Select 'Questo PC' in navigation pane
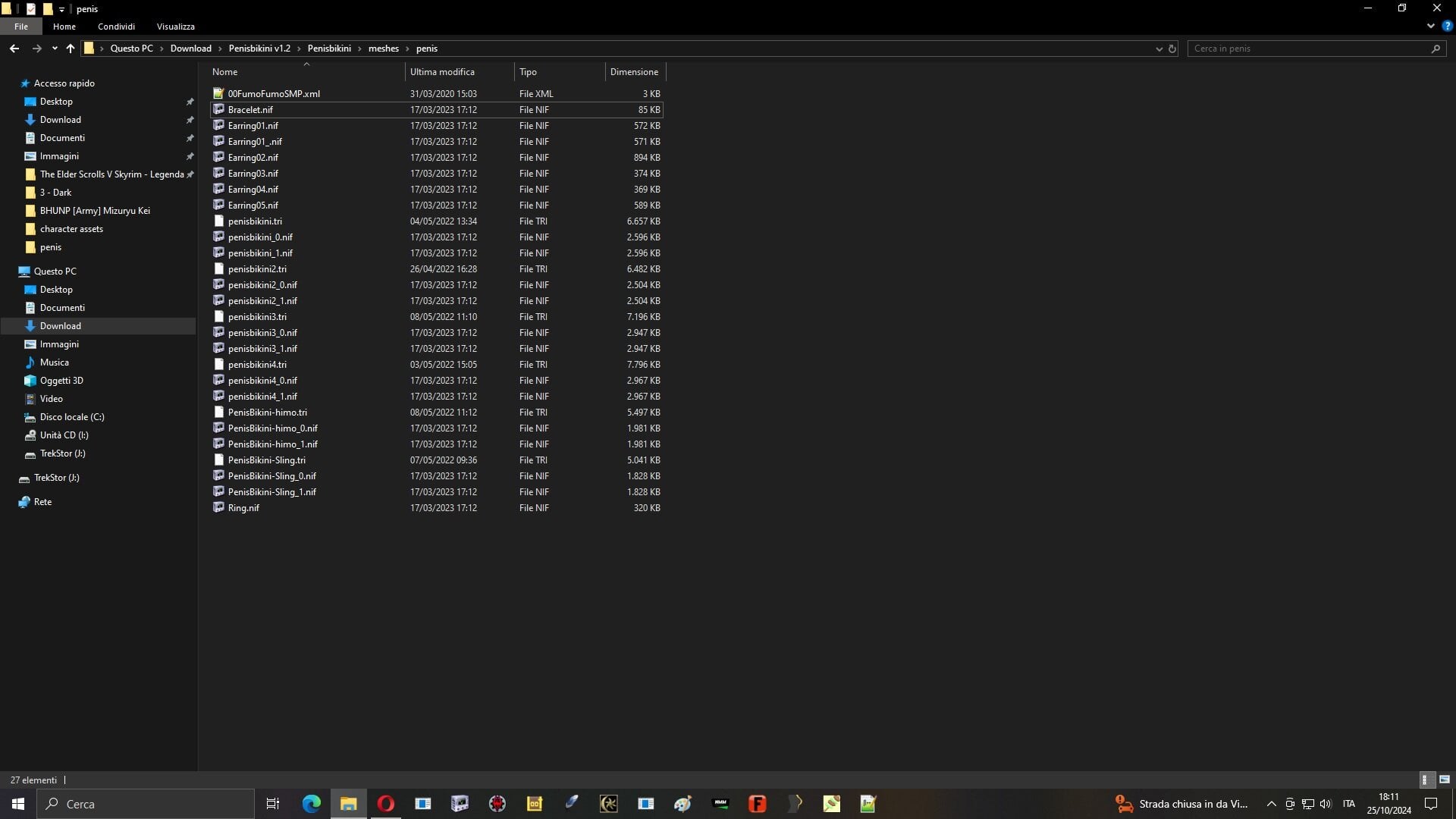1456x819 pixels. 55,271
